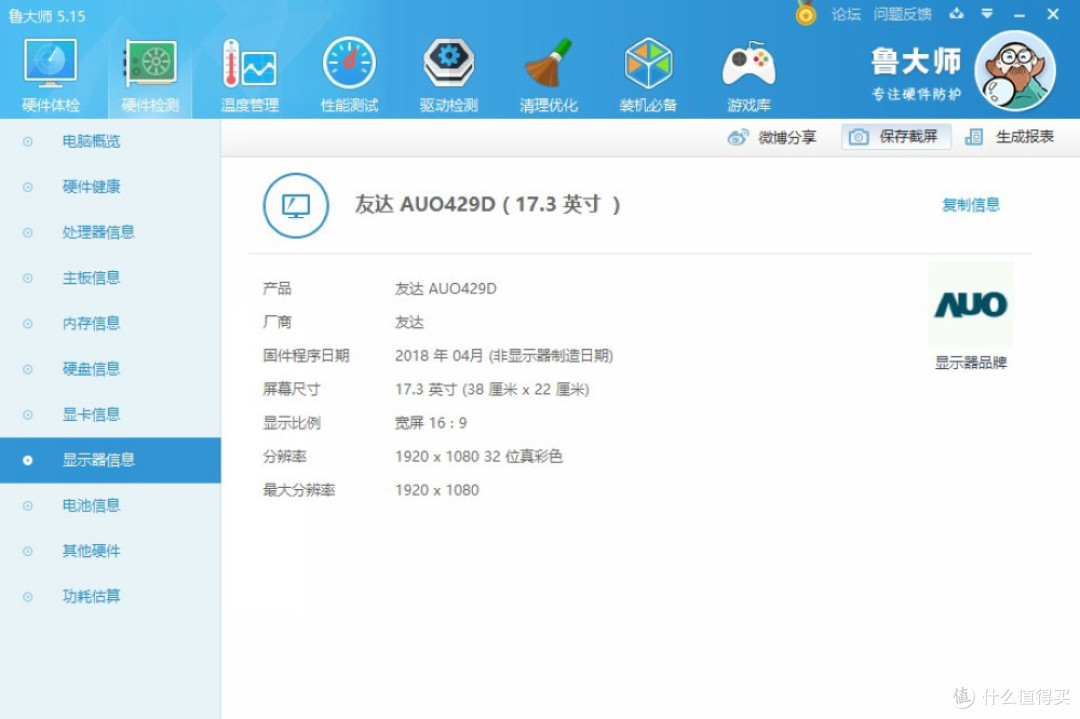
Task: Click radio bullet beside 硬盘信息
Action: pyautogui.click(x=28, y=369)
